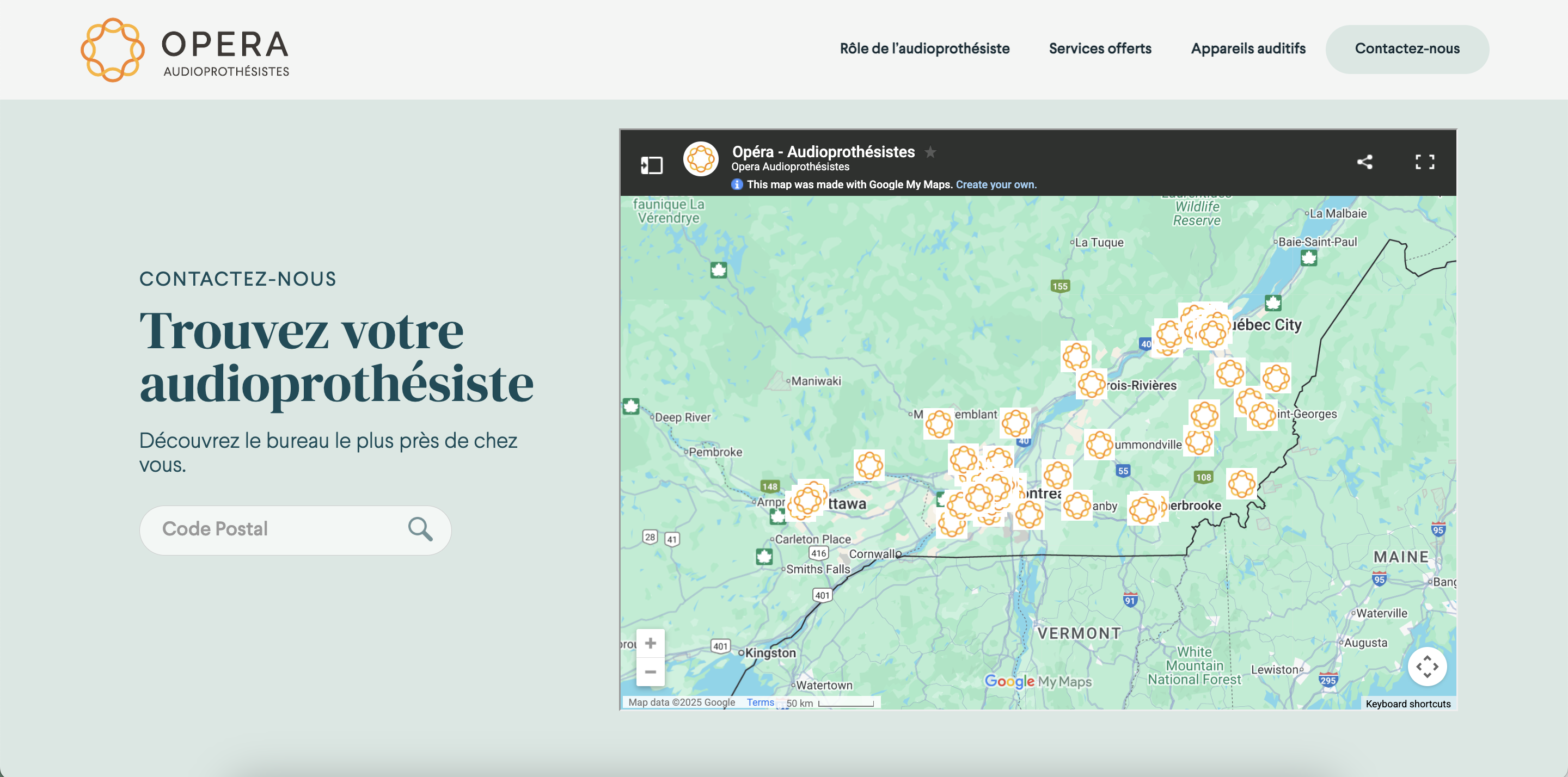
Task: Click the Opera round map avatar icon
Action: click(x=701, y=159)
